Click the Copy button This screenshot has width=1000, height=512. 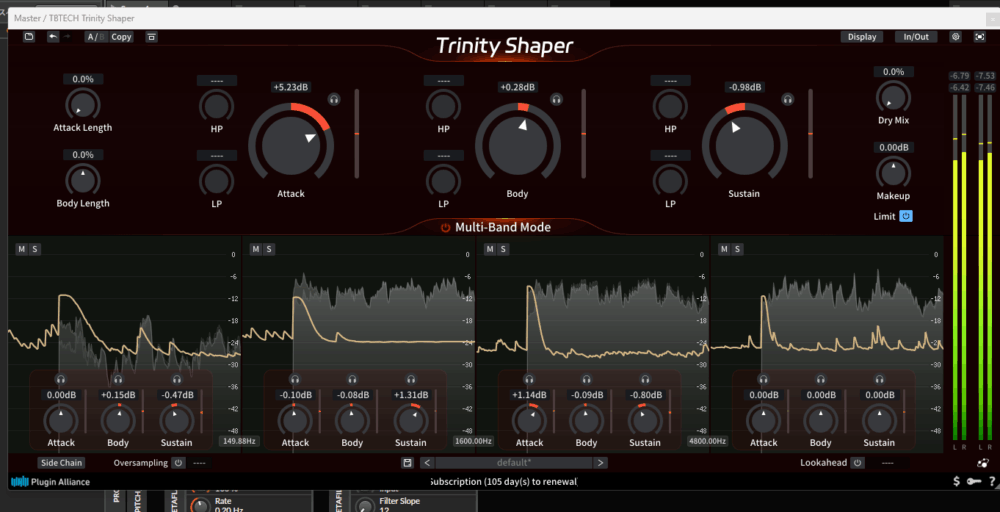point(121,37)
